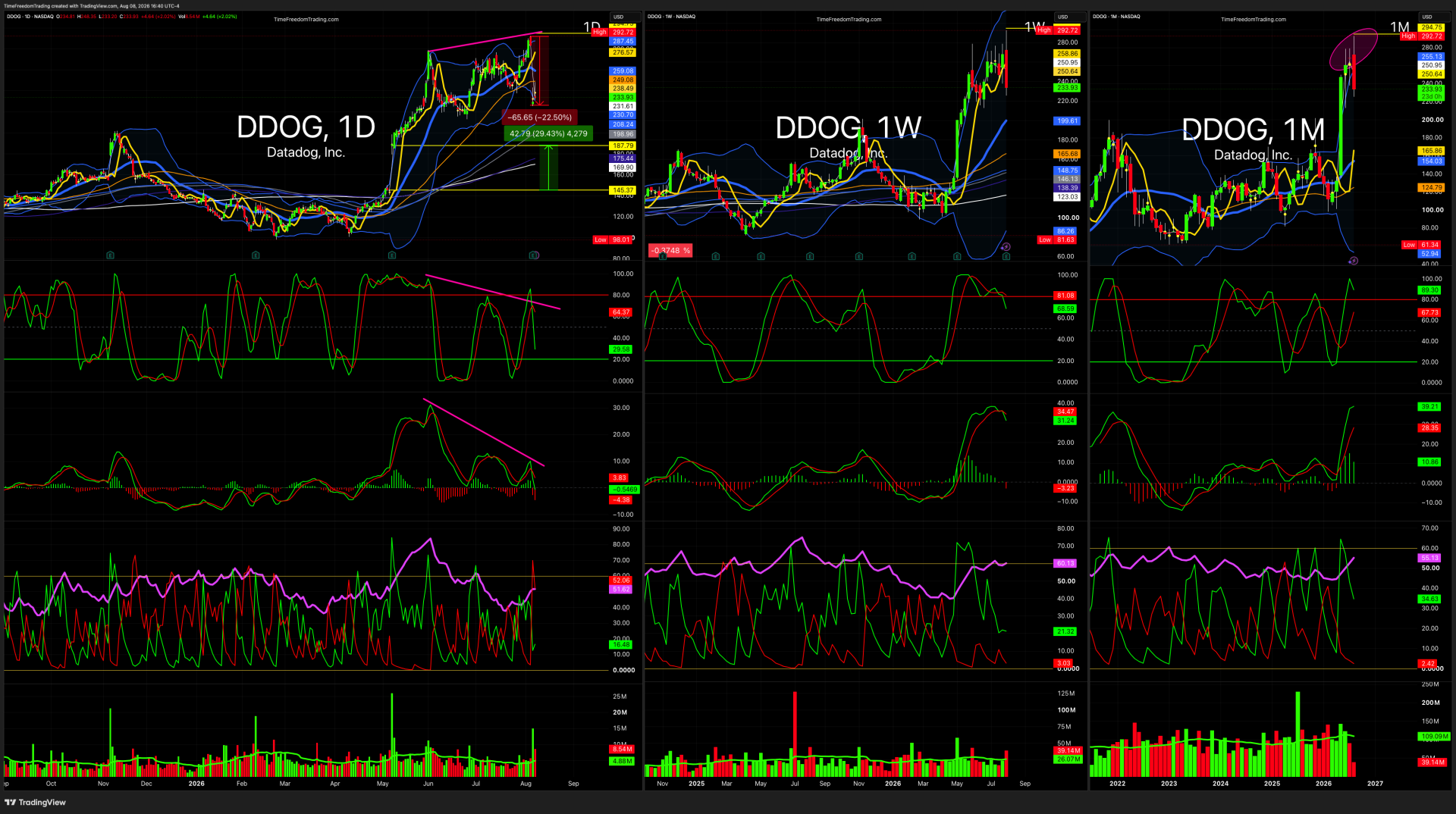Click the red 8.54M volume label on daily chart
Image resolution: width=1456 pixels, height=814 pixels.
coord(622,749)
